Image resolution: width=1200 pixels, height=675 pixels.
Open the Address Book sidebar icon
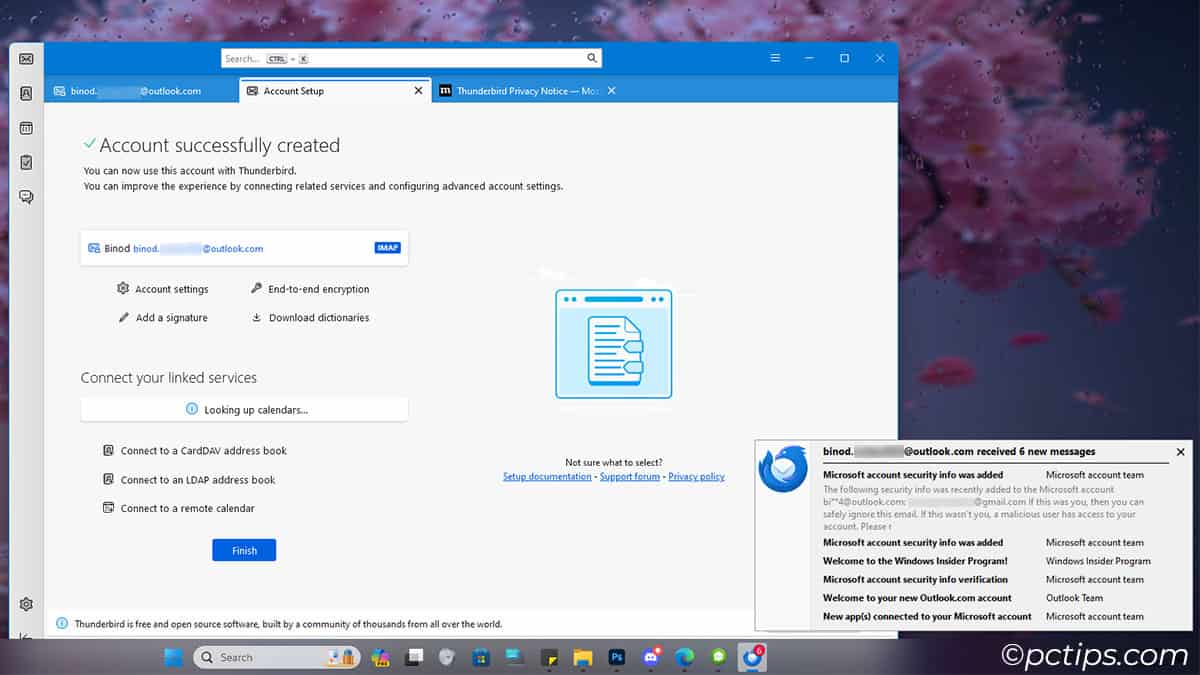click(x=26, y=93)
